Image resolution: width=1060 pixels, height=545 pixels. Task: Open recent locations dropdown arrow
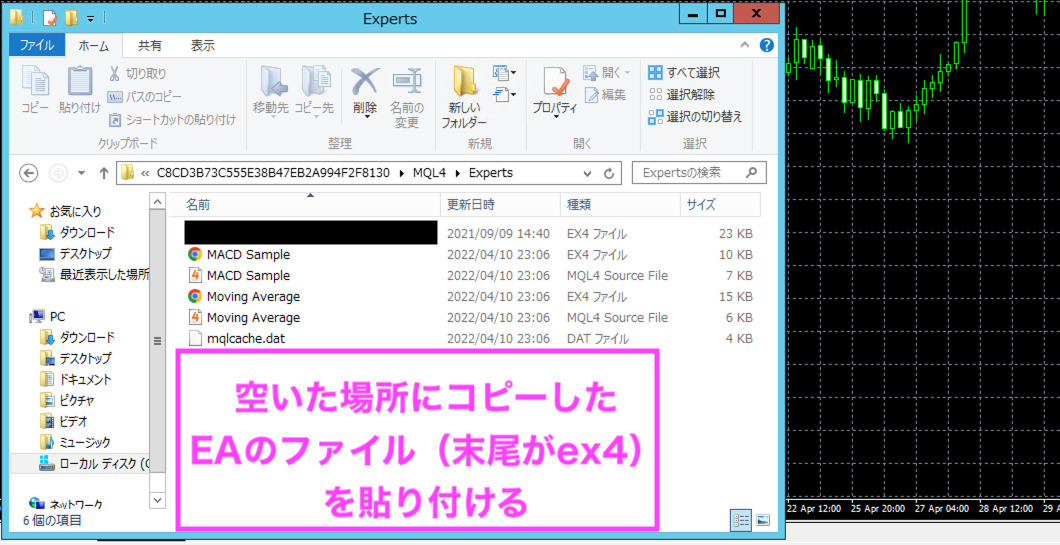(82, 173)
